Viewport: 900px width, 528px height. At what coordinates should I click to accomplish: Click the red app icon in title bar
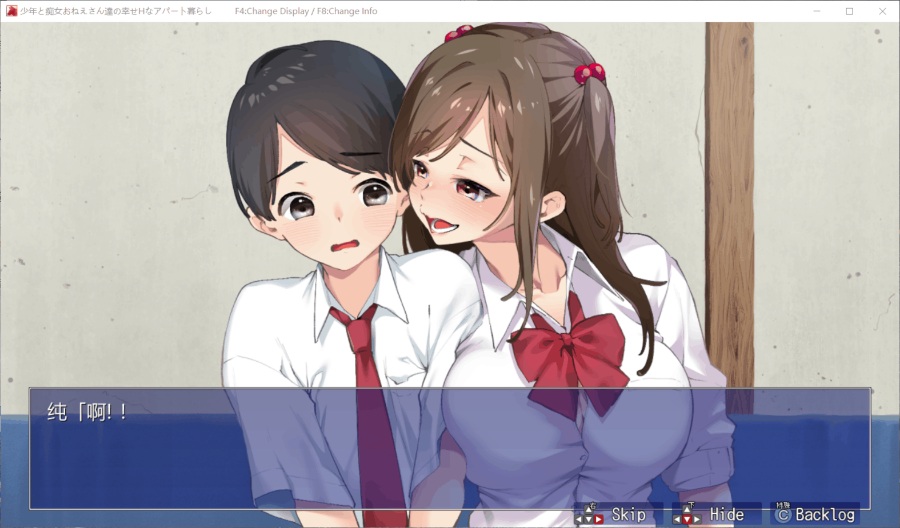(11, 11)
